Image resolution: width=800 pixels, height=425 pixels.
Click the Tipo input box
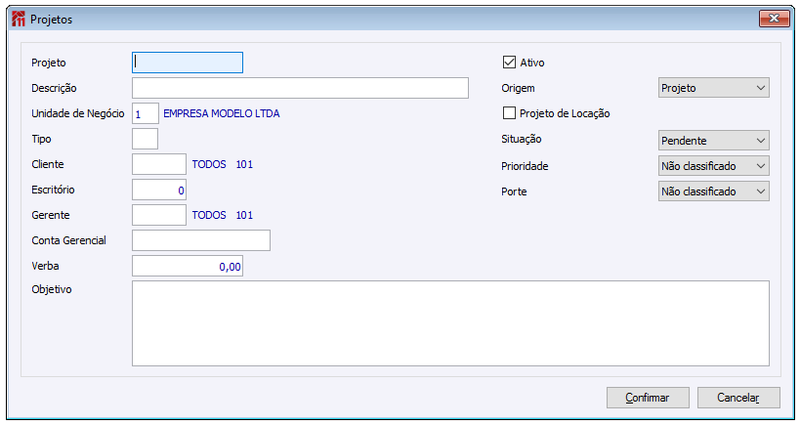click(145, 139)
